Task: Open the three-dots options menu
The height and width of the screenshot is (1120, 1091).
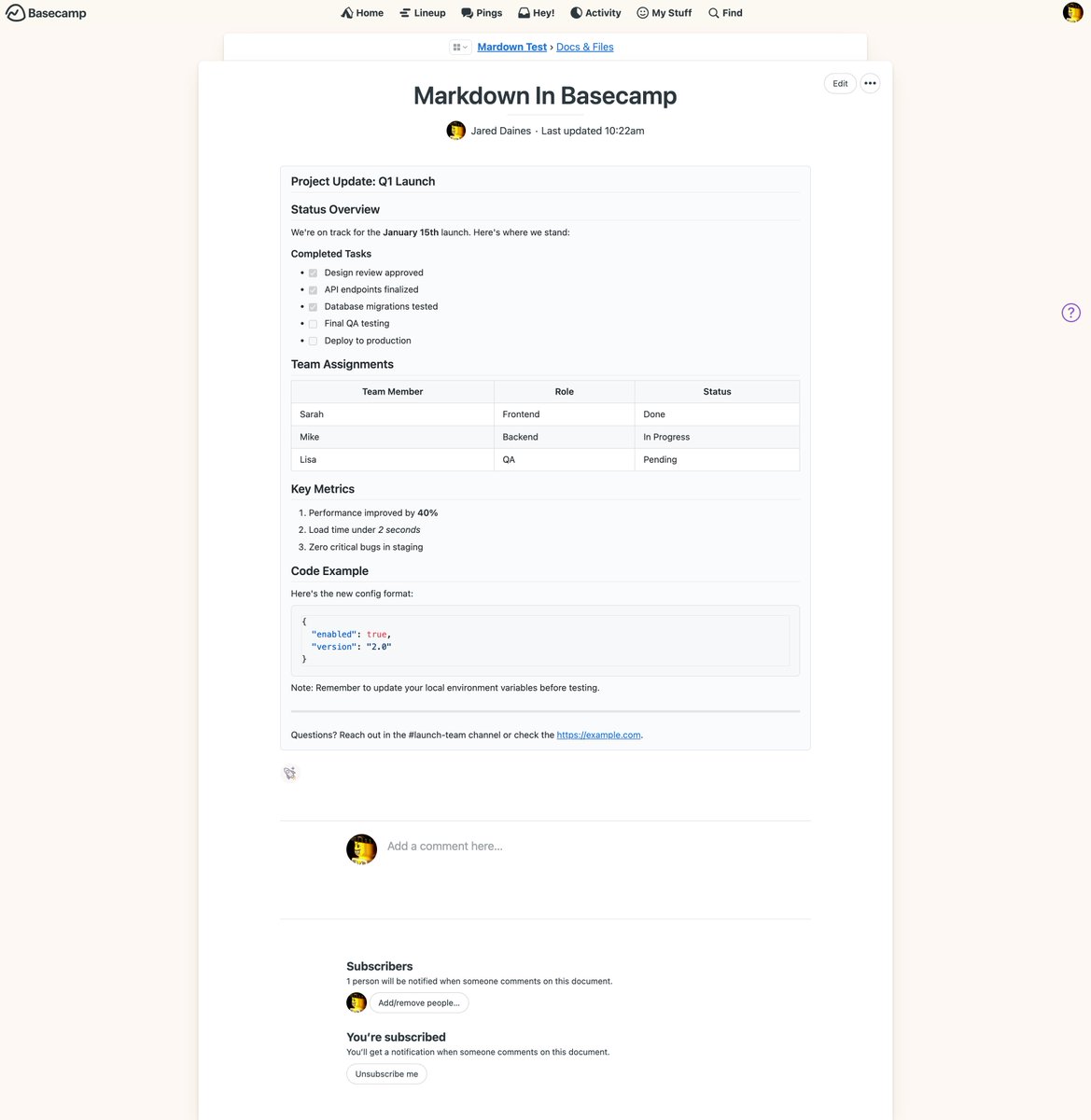Action: click(870, 83)
